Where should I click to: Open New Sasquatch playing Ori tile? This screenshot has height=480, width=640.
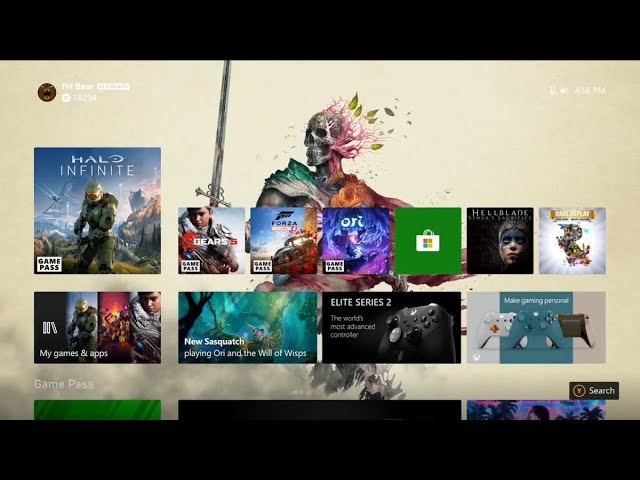(x=247, y=327)
